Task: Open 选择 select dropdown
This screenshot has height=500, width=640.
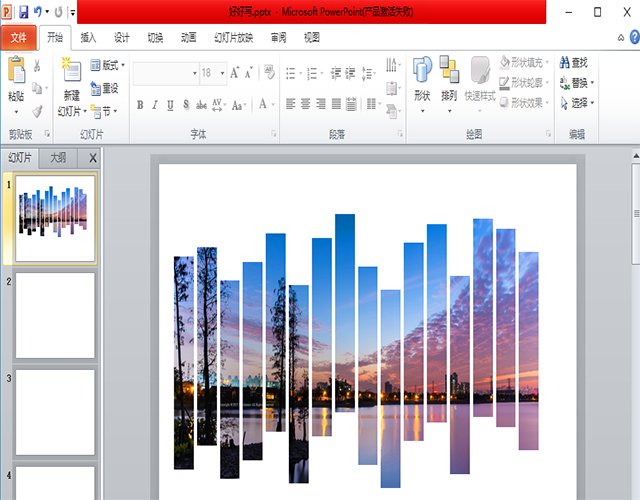Action: click(x=576, y=102)
